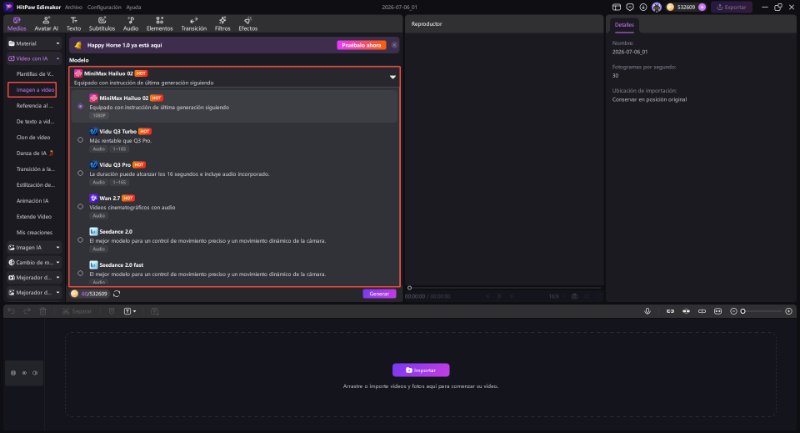Click the layout switch icon in title bar
The image size is (800, 433).
point(616,7)
